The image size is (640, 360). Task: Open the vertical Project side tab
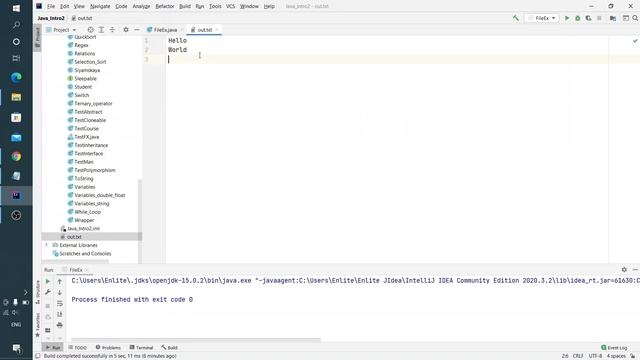38,38
